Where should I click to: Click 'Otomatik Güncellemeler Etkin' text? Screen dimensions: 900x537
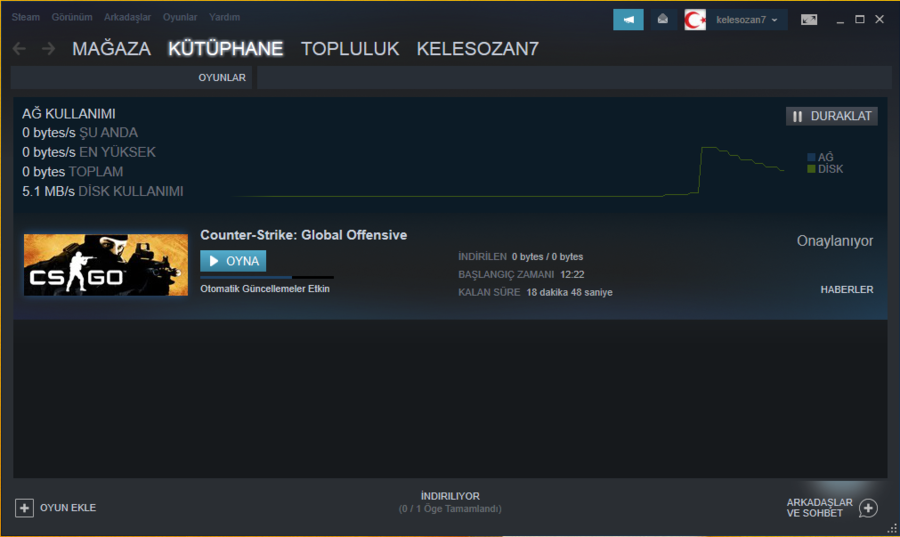pyautogui.click(x=265, y=289)
